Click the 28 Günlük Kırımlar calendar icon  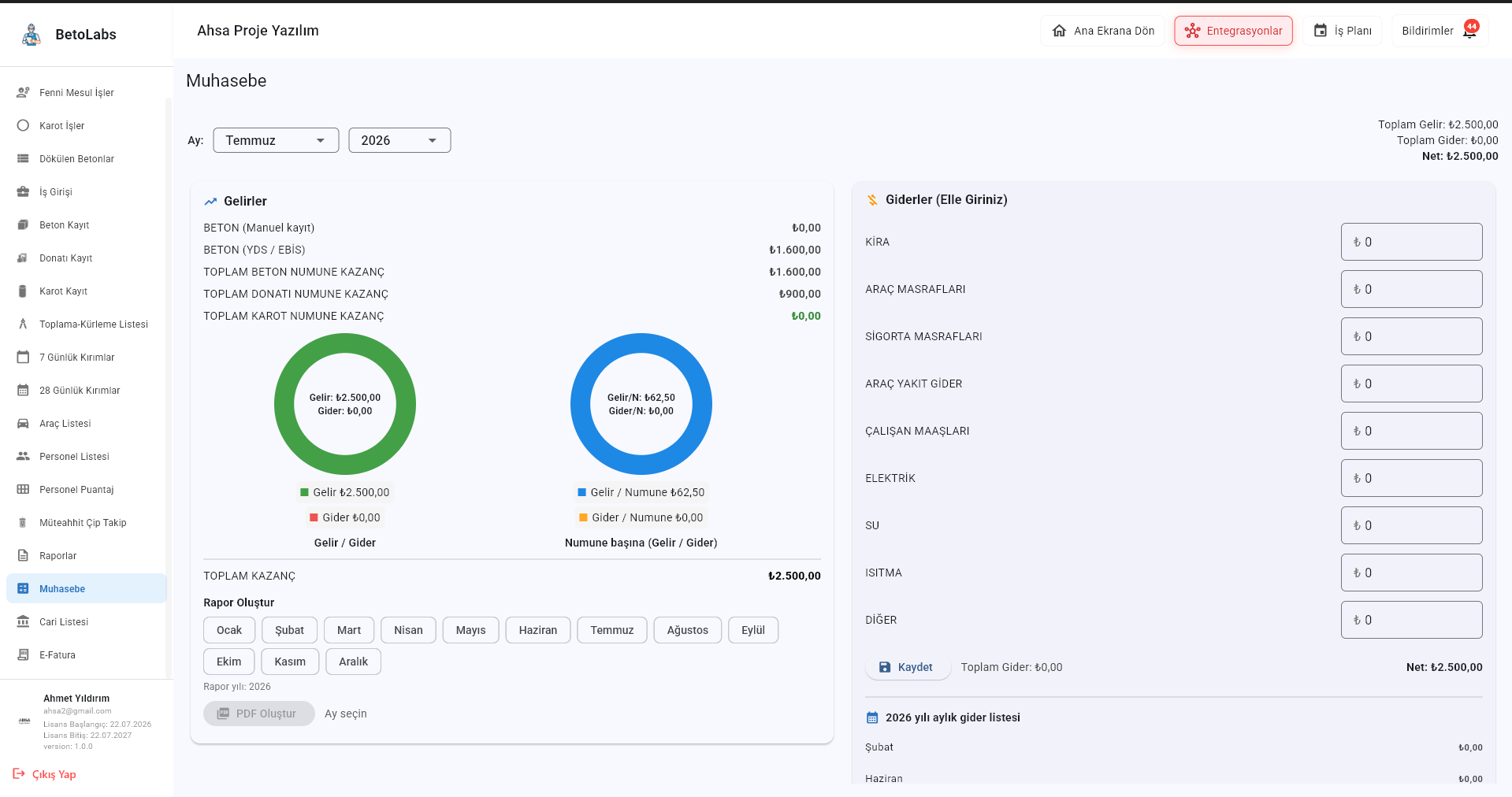click(23, 390)
